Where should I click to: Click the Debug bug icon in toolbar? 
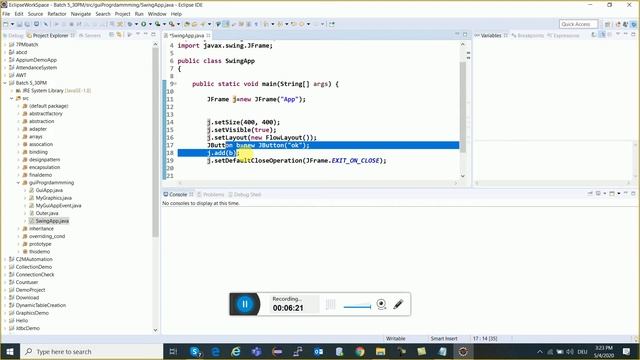click(131, 24)
